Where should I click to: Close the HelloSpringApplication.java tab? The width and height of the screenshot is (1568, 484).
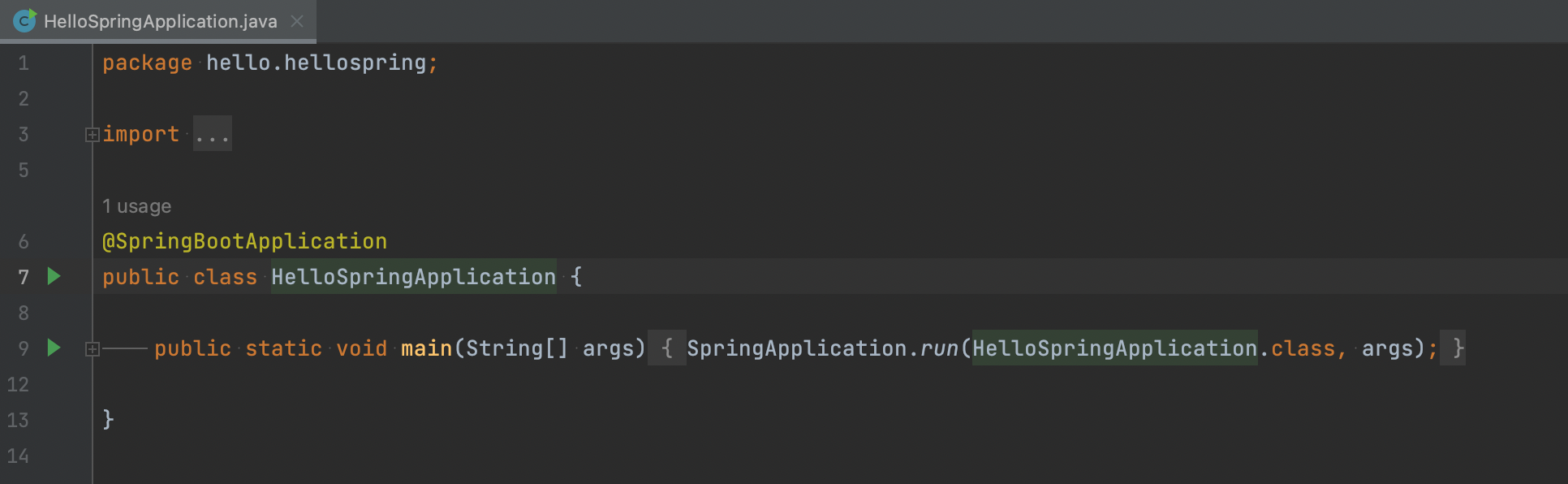pyautogui.click(x=297, y=21)
